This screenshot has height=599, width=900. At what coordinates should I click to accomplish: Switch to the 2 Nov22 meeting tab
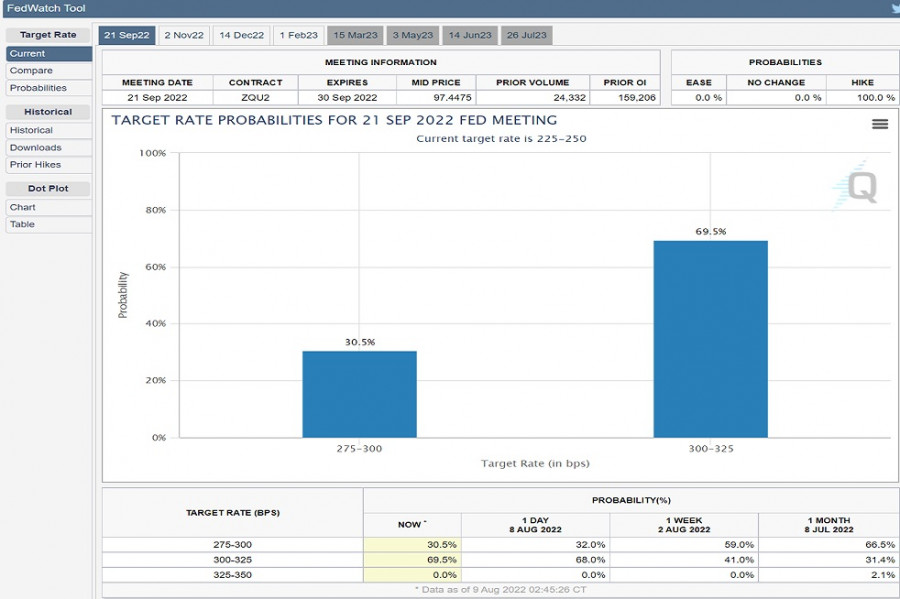point(184,35)
